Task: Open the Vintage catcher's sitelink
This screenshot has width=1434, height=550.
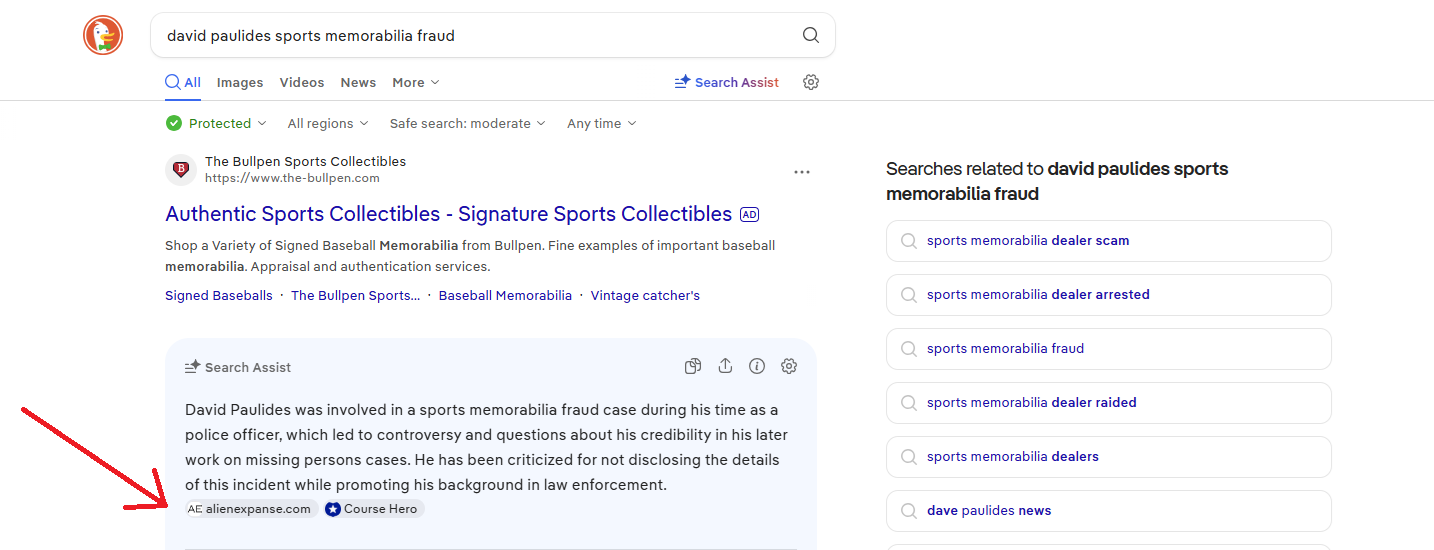Action: pyautogui.click(x=645, y=295)
